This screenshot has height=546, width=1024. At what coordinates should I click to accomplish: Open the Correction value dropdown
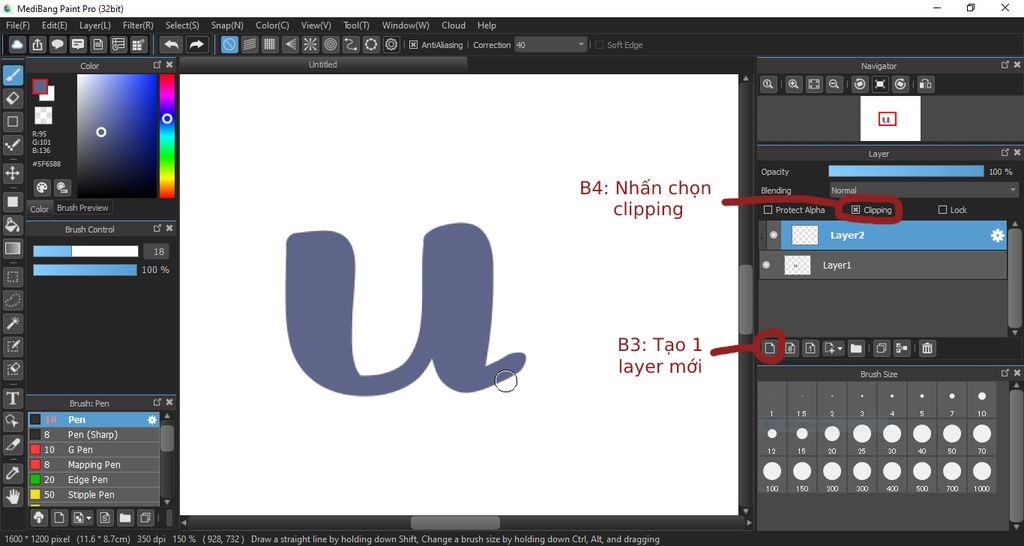(x=581, y=45)
